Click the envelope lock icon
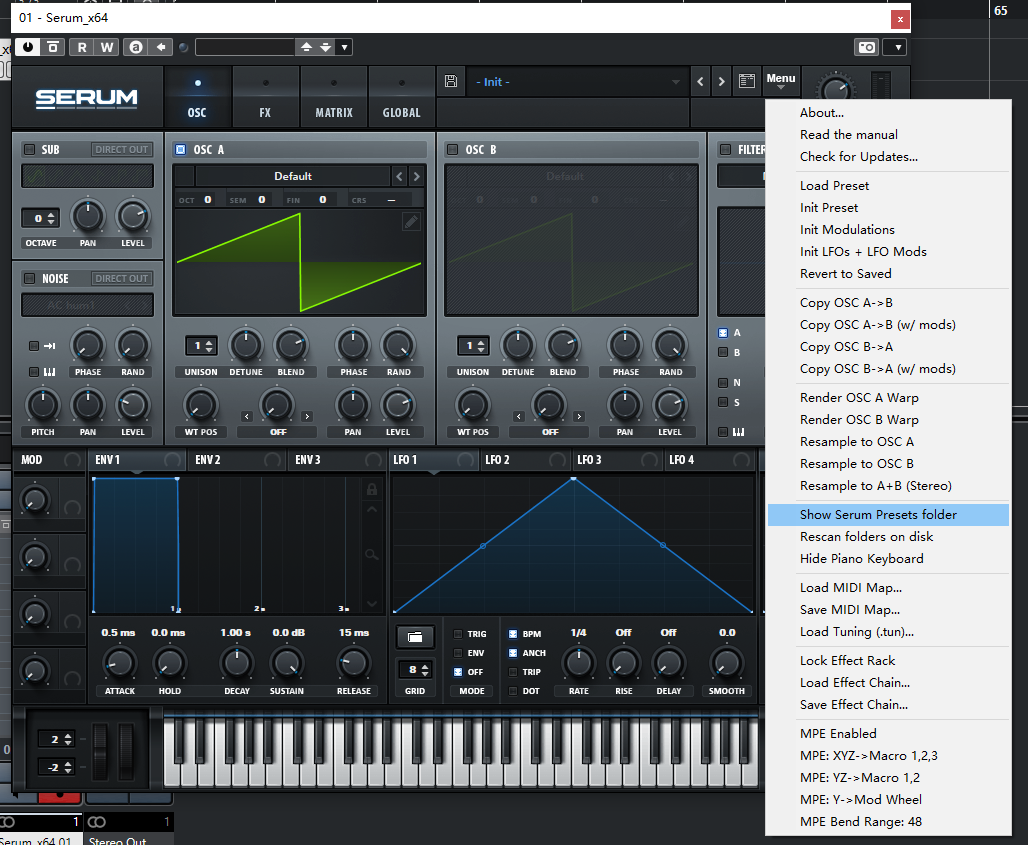The height and width of the screenshot is (845, 1028). [x=372, y=489]
